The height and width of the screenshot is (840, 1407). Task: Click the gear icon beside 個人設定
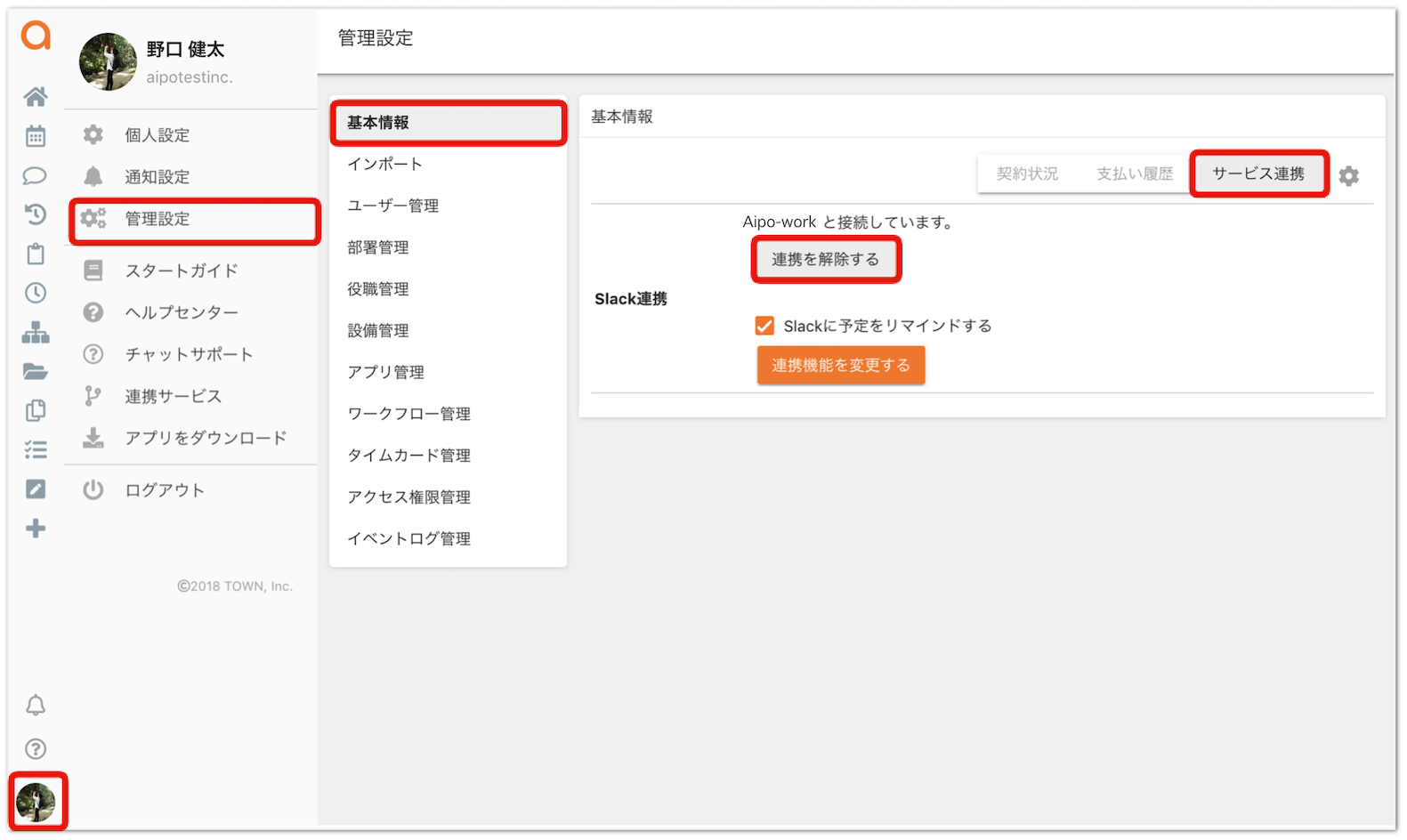tap(93, 134)
